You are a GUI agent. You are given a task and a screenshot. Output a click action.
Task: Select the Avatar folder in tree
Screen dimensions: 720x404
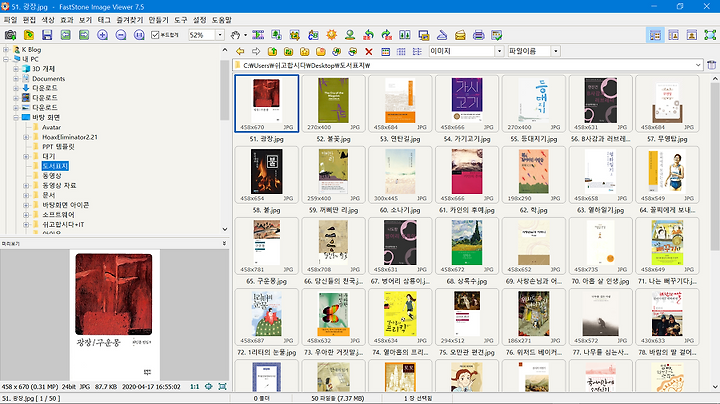coord(51,127)
